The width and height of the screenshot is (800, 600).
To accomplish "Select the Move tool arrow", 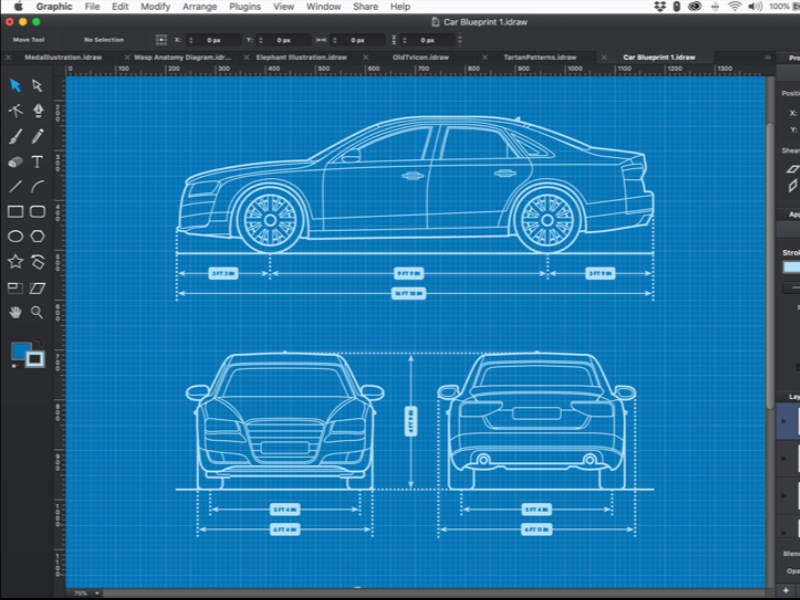I will (x=15, y=85).
